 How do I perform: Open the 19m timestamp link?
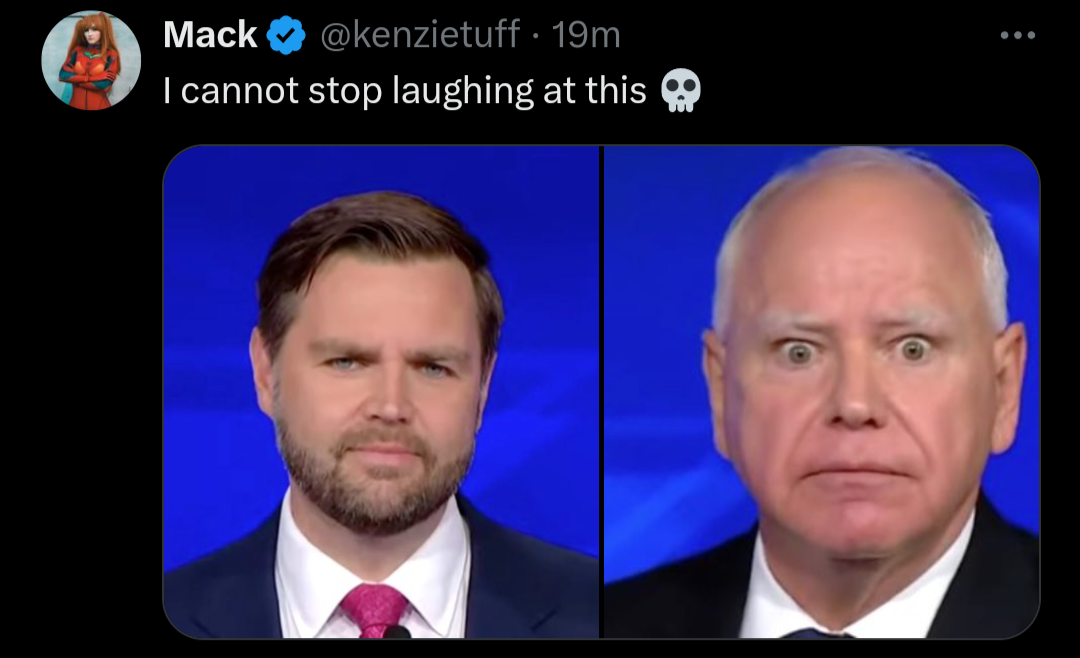[x=586, y=34]
